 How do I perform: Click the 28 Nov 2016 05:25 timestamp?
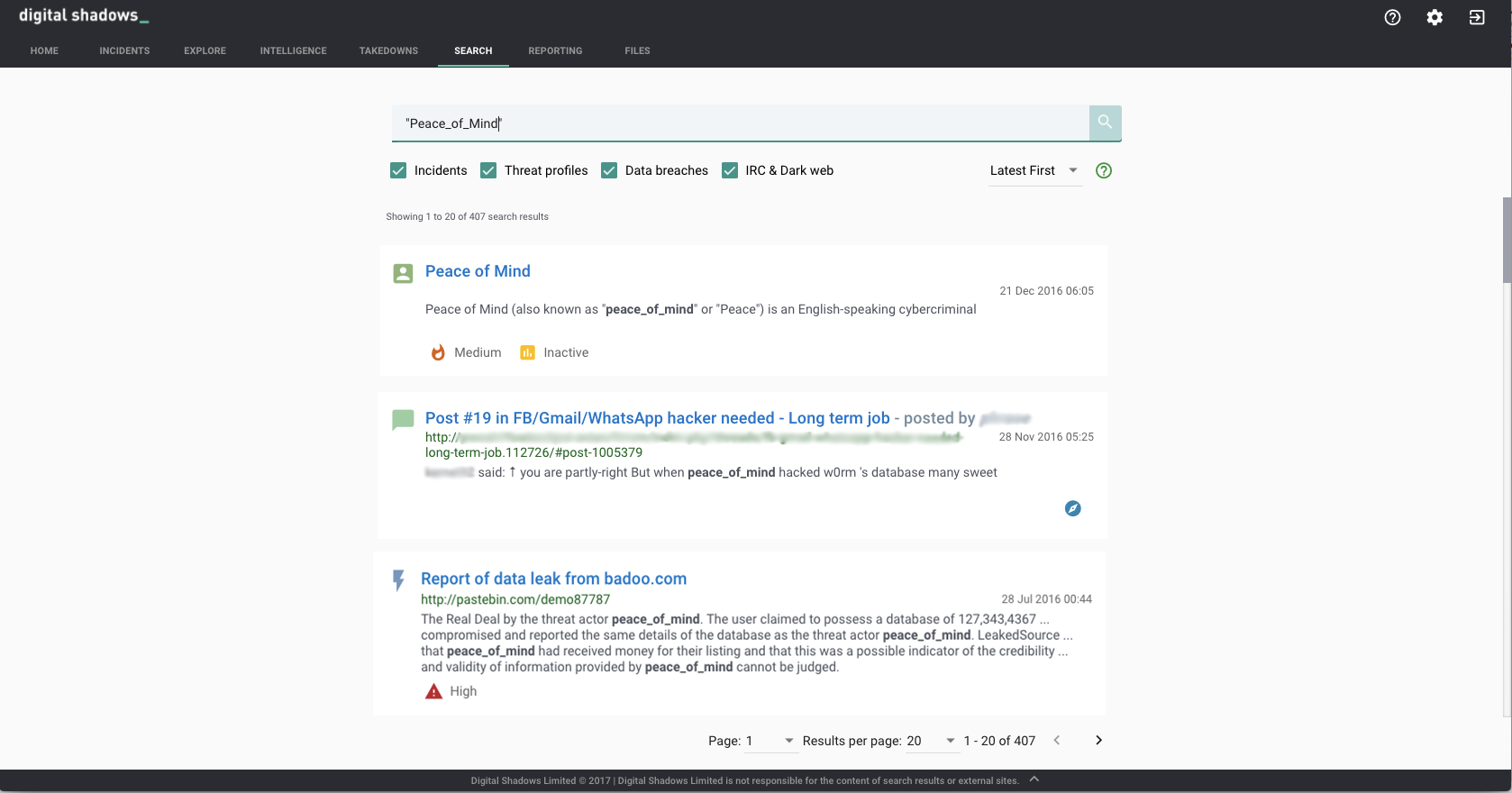pyautogui.click(x=1046, y=437)
